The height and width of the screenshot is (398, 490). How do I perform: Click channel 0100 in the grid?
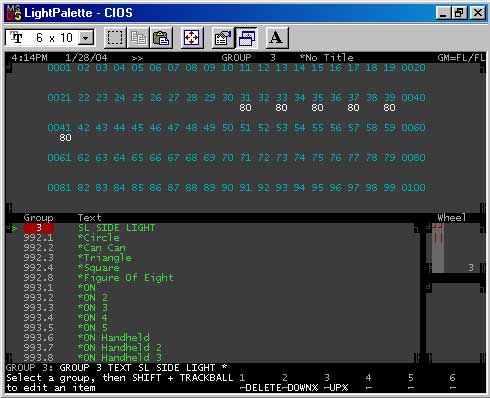(x=413, y=188)
